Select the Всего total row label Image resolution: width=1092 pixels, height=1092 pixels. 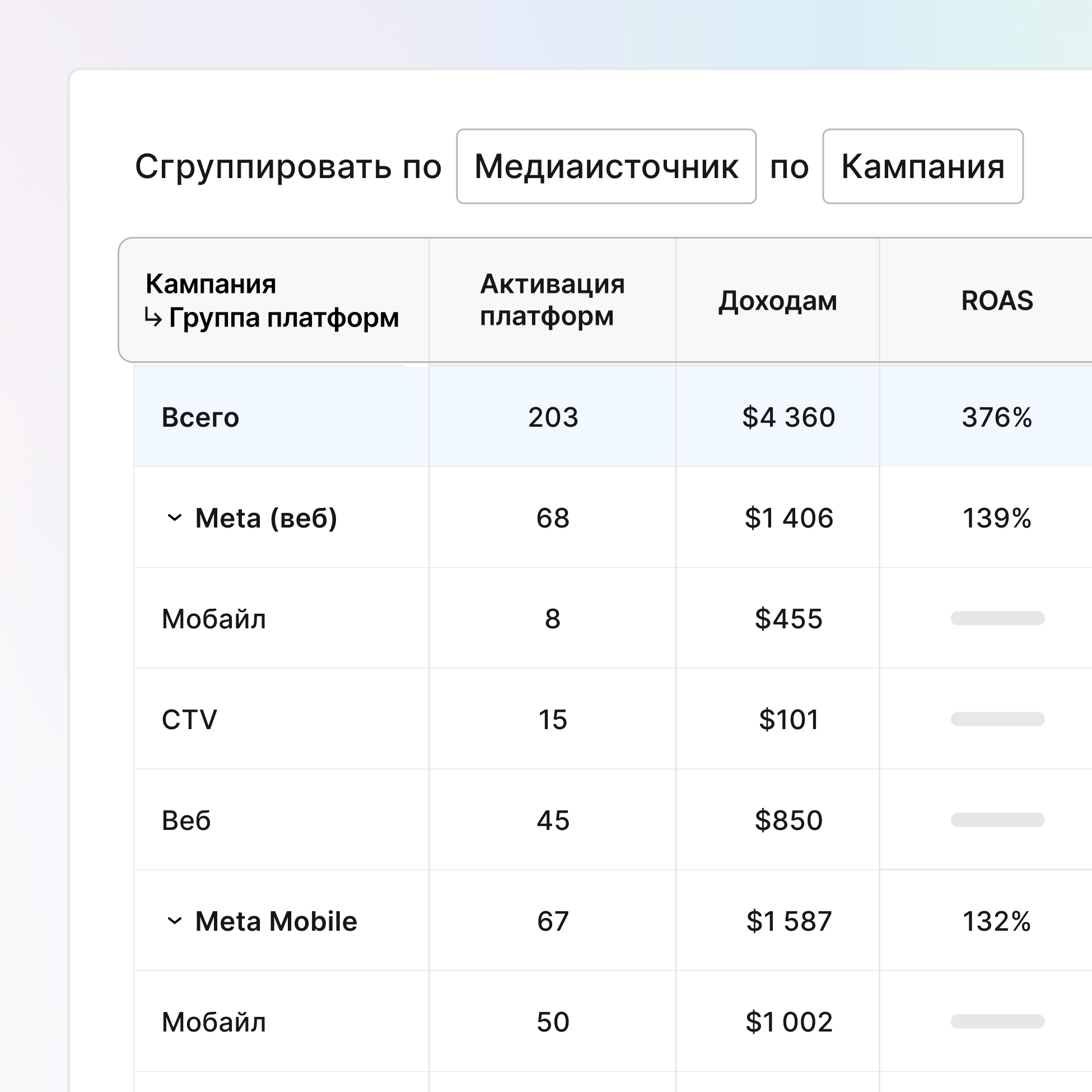(200, 417)
